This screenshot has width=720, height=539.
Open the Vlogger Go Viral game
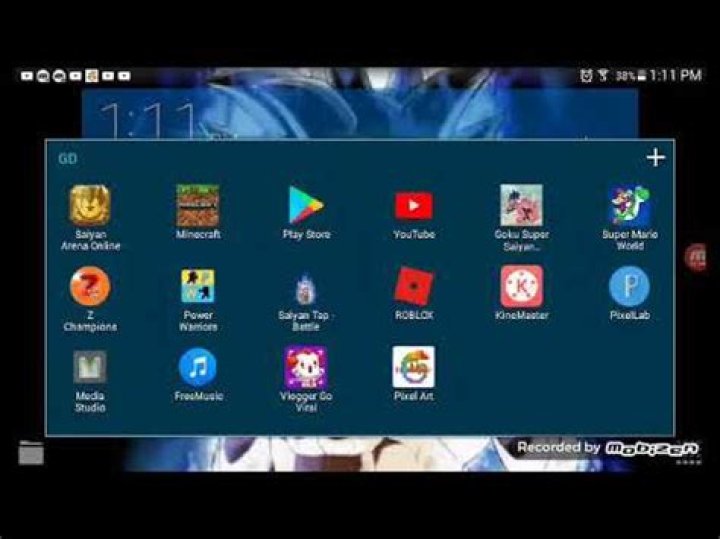click(x=306, y=368)
